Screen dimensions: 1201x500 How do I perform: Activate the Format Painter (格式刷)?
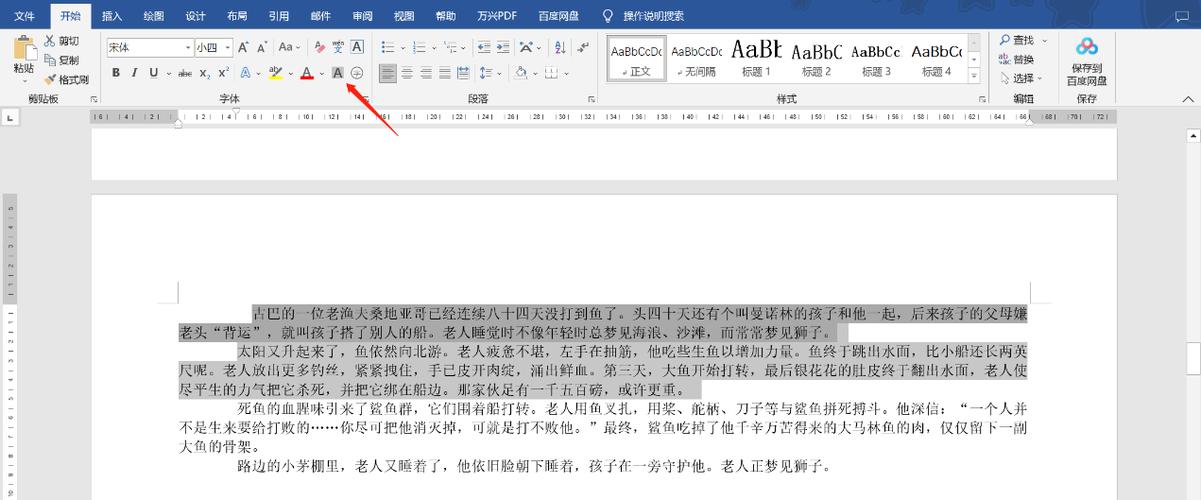[67, 79]
